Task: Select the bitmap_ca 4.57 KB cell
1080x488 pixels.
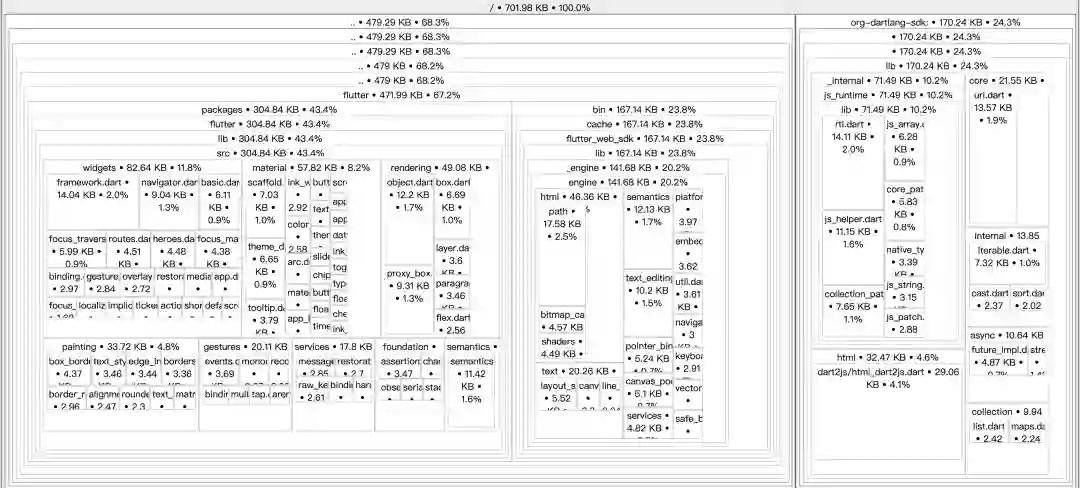Action: [562, 321]
